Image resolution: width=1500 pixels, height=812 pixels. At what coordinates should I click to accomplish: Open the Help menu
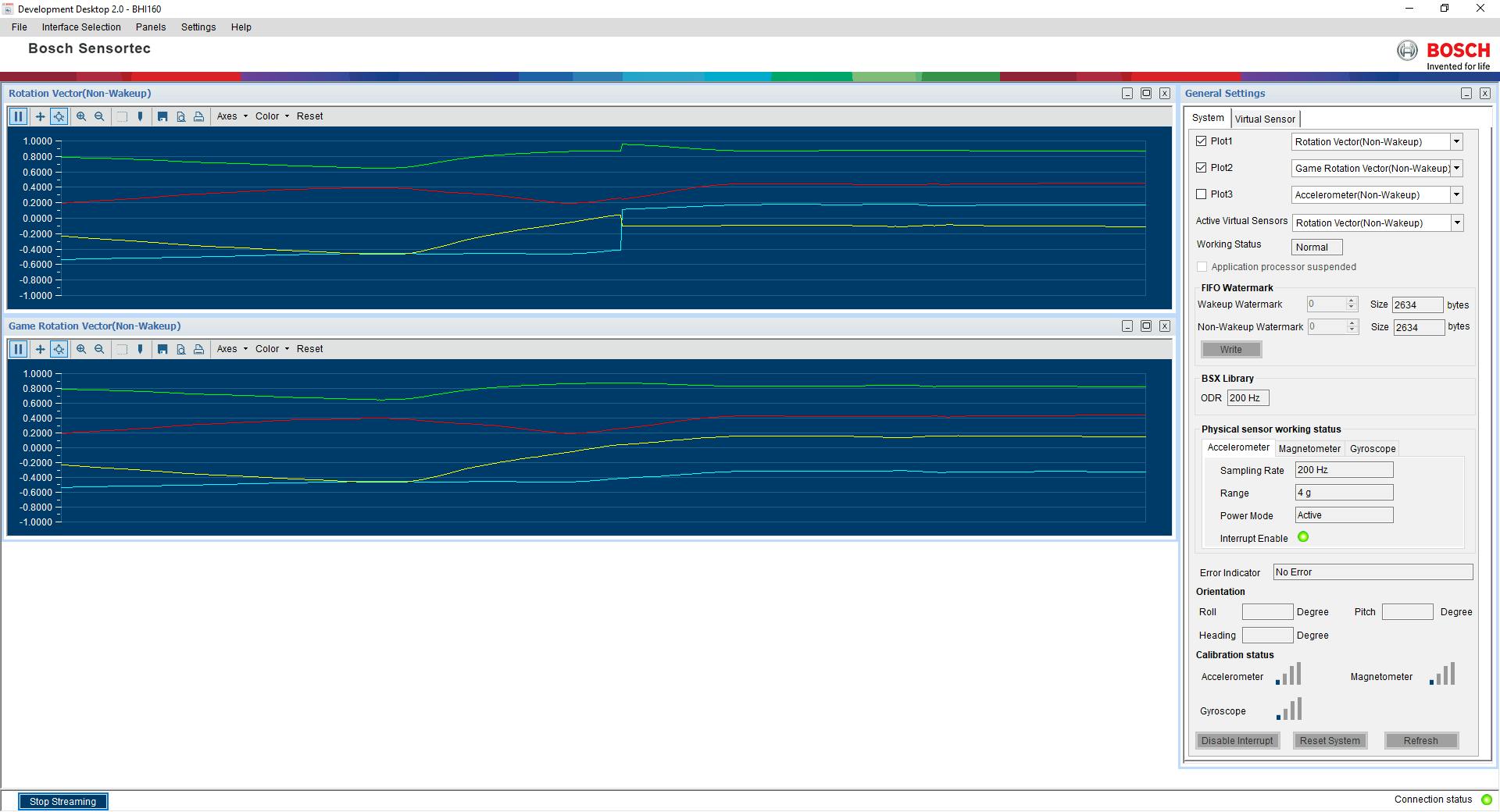tap(241, 27)
